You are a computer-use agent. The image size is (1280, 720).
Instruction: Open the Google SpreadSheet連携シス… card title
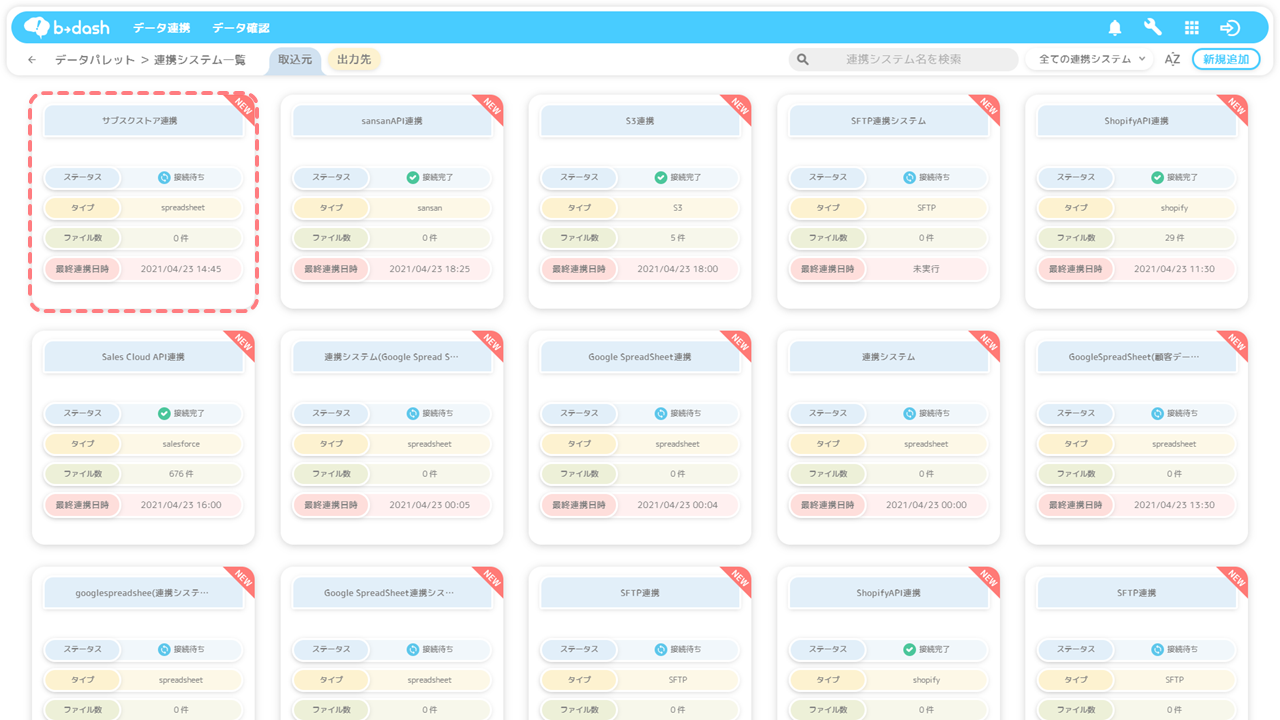coord(392,593)
